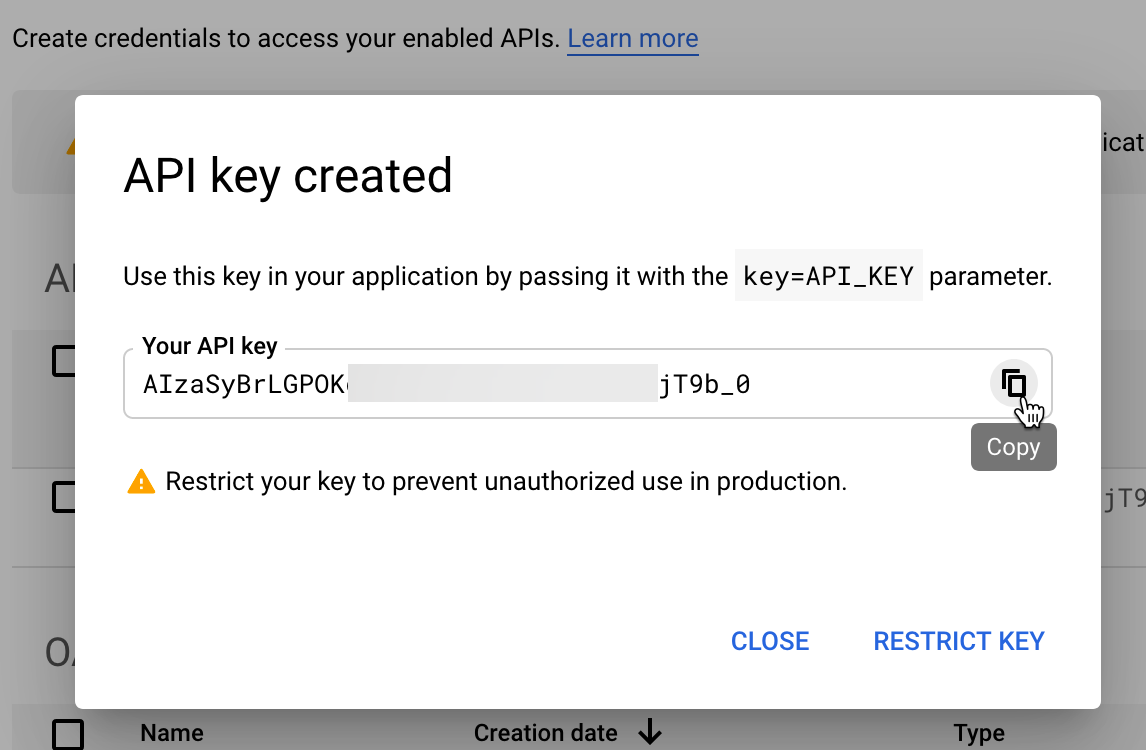Select the key=API_KEY code snippet
This screenshot has height=750, width=1146.
coord(828,276)
